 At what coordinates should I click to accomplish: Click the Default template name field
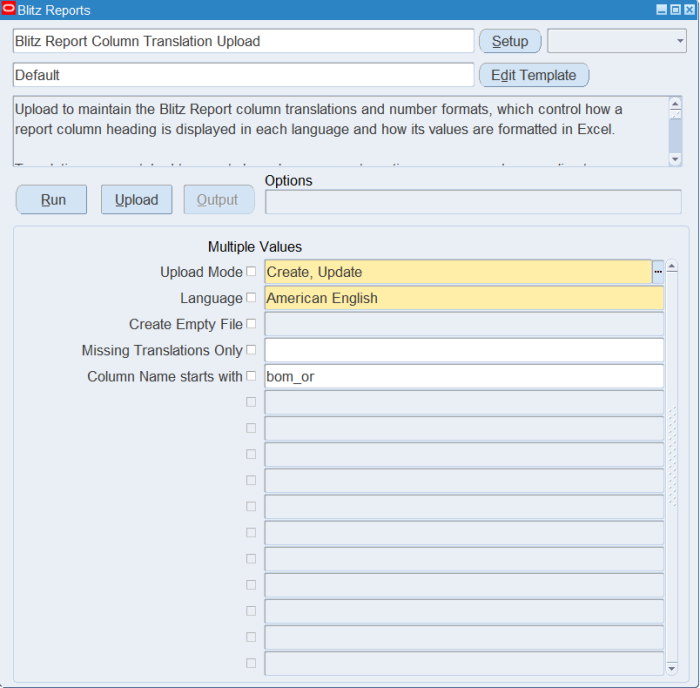[x=243, y=75]
